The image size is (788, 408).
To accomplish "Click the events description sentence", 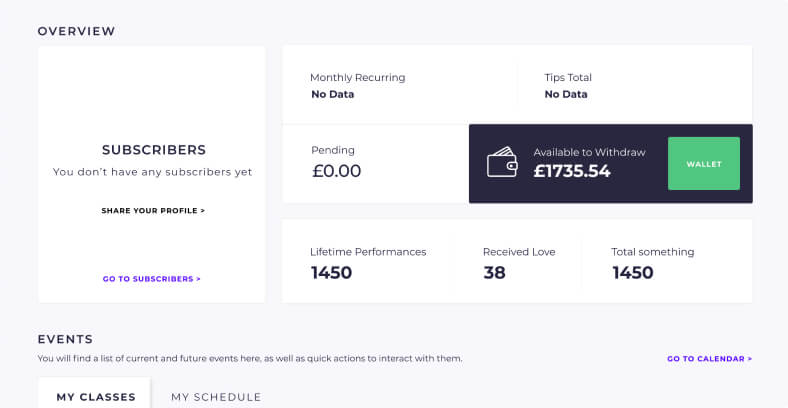I will (x=250, y=359).
